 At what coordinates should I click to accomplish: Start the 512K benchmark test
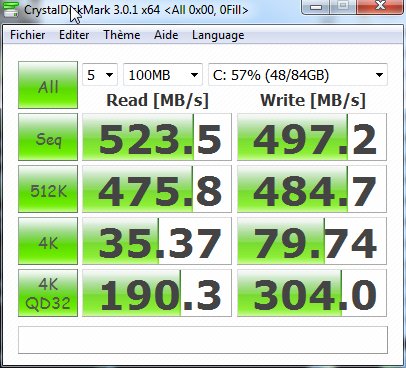(48, 189)
